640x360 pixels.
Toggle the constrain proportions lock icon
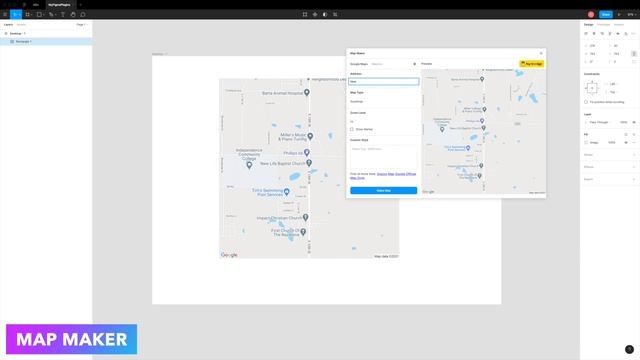pos(633,53)
